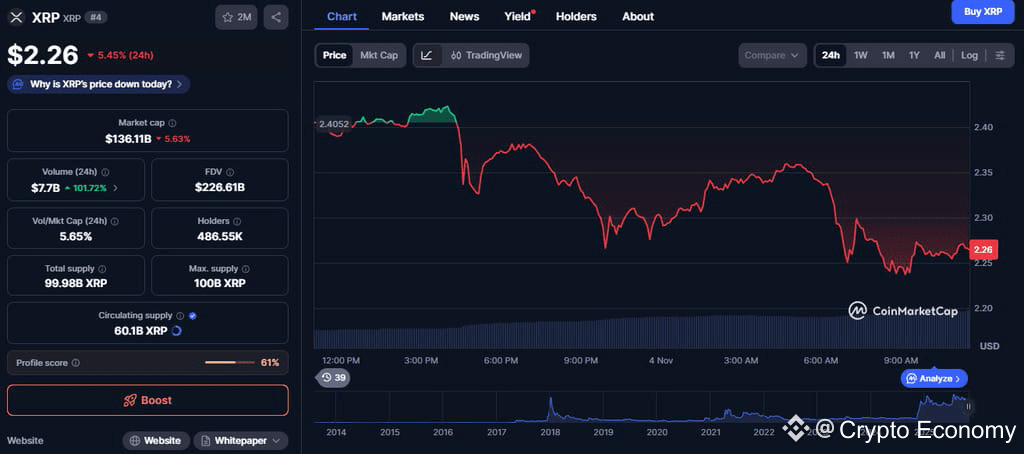Click the Buy XRP button
The height and width of the screenshot is (454, 1024).
(982, 12)
